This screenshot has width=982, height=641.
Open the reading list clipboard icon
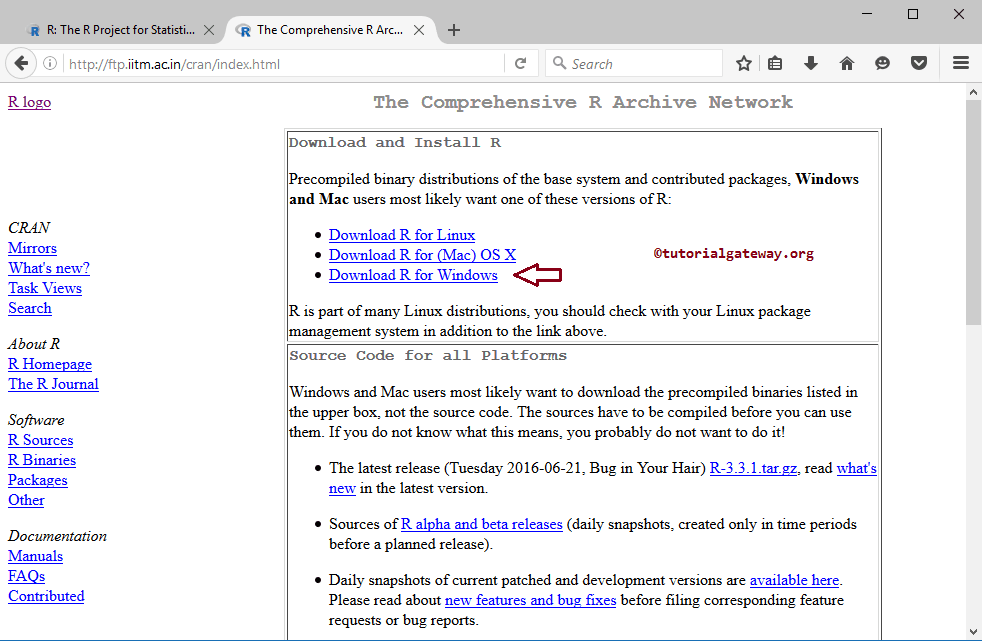[x=775, y=62]
